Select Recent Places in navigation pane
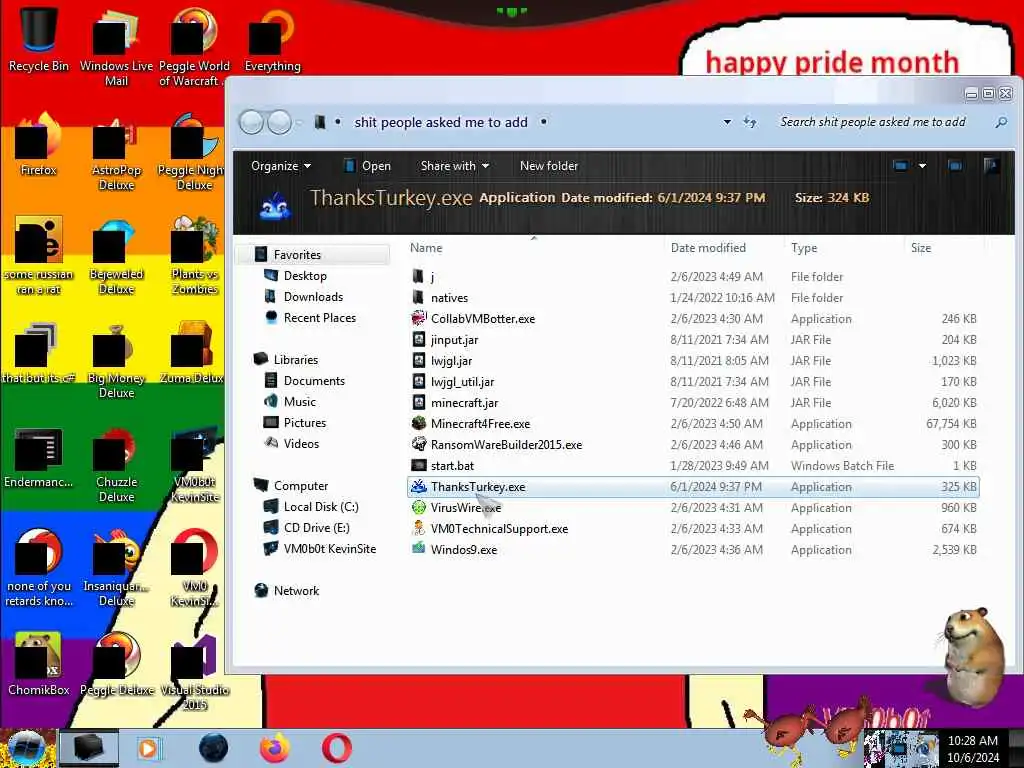This screenshot has width=1024, height=768. tap(320, 317)
